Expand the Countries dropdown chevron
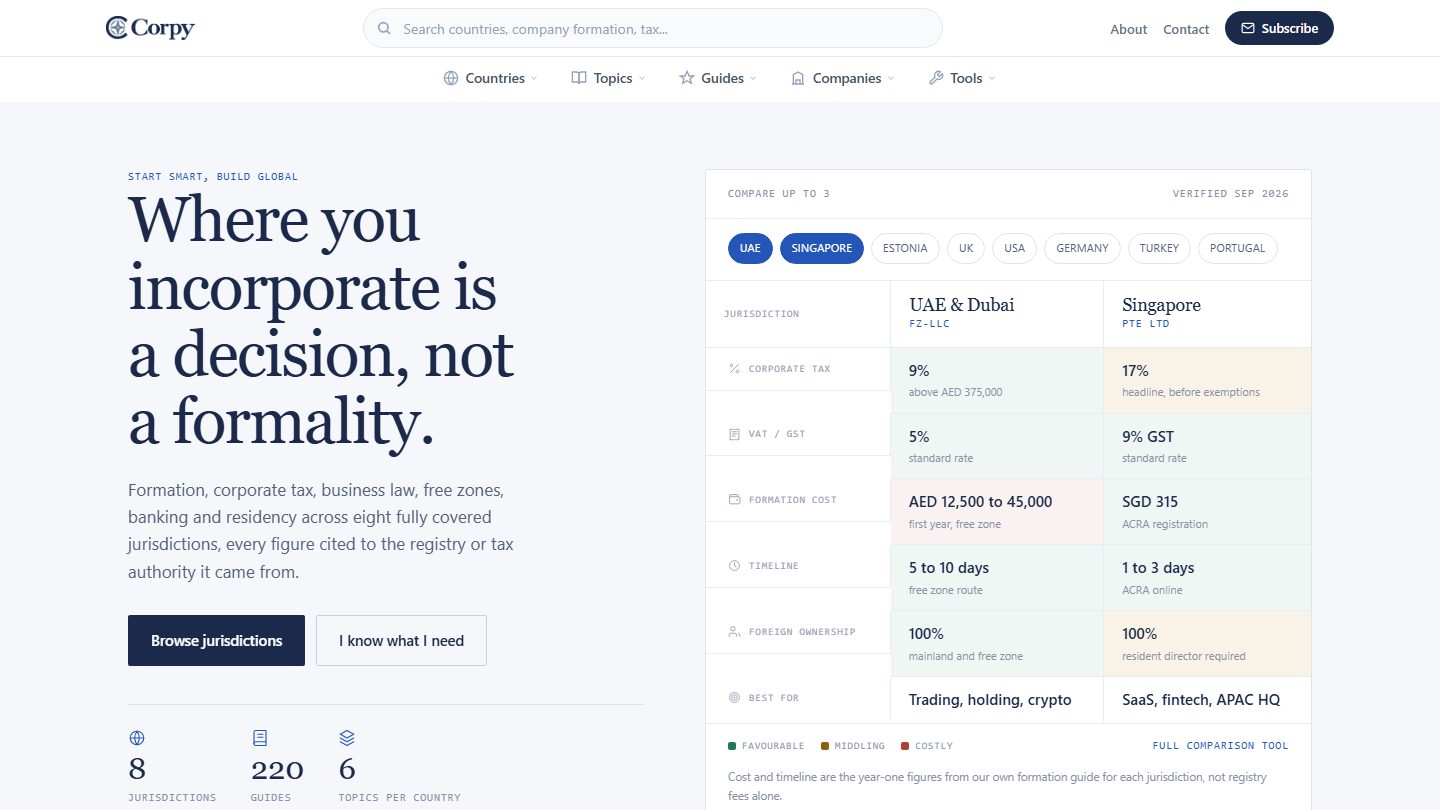 click(534, 79)
